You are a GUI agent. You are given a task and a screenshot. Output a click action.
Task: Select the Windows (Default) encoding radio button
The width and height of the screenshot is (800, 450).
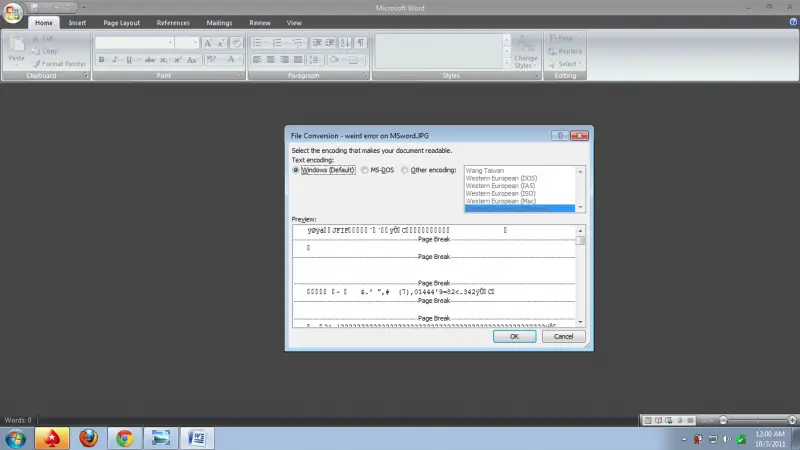click(x=295, y=170)
